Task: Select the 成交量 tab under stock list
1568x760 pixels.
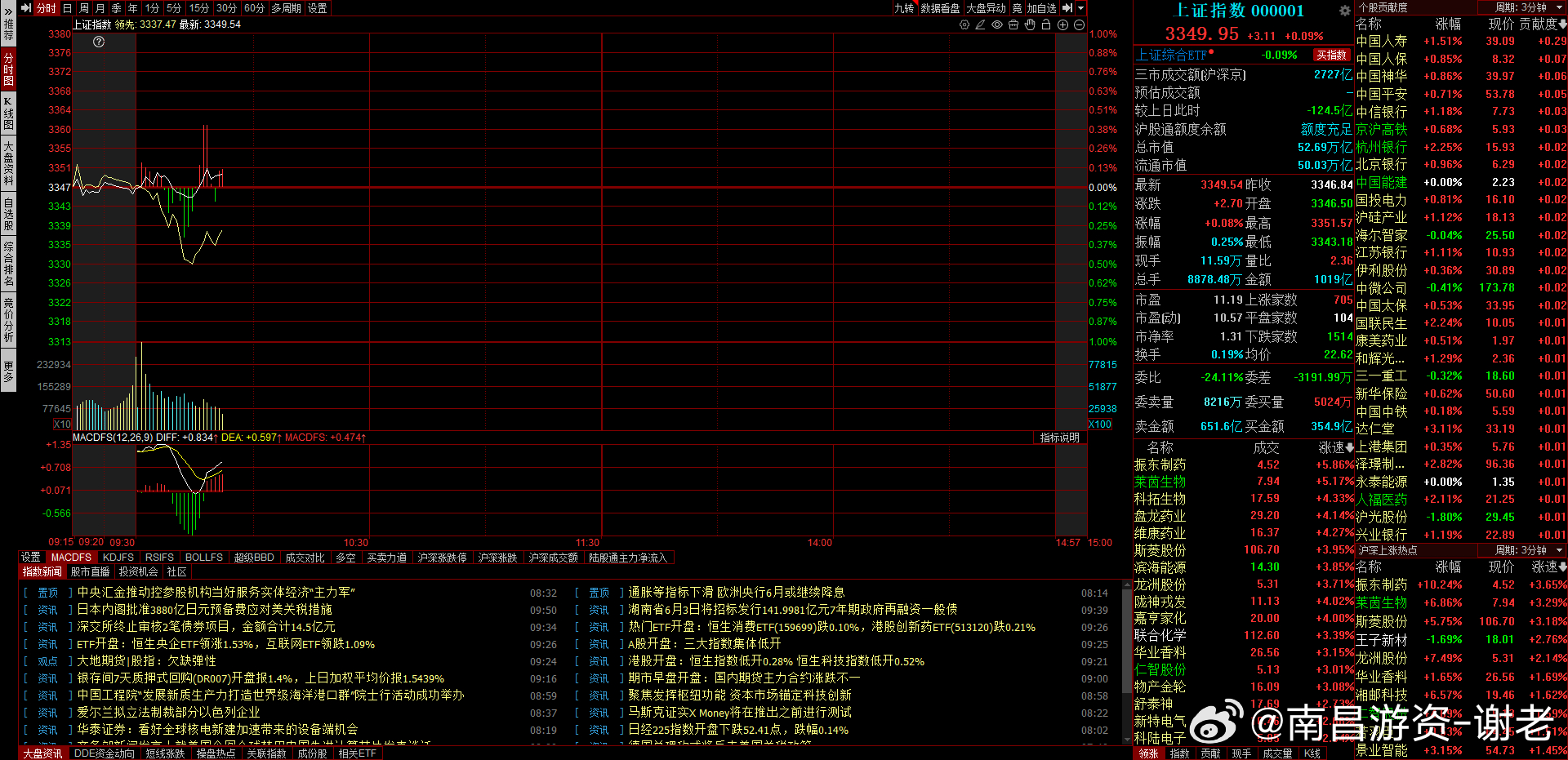Action: tap(1277, 753)
